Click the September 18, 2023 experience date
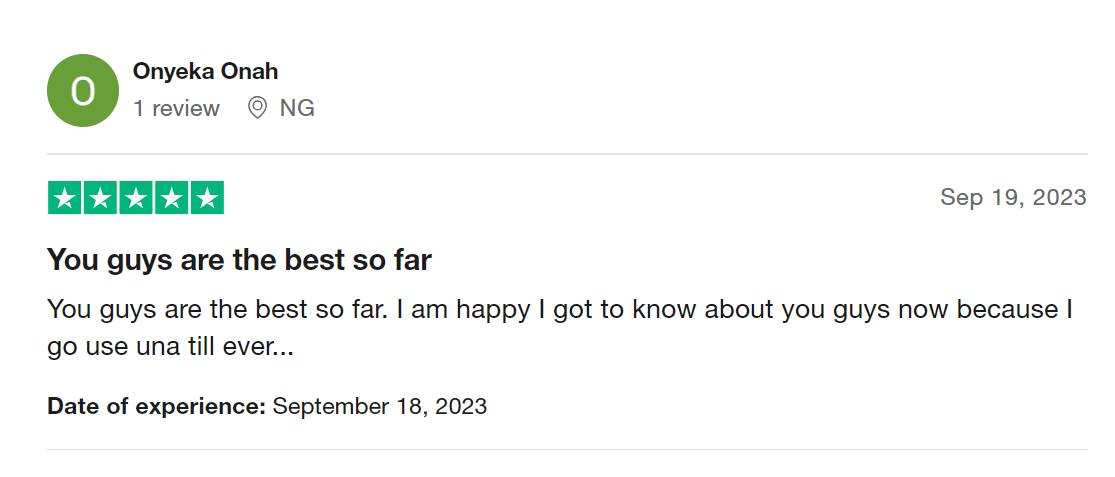This screenshot has width=1115, height=477. pyautogui.click(x=380, y=406)
